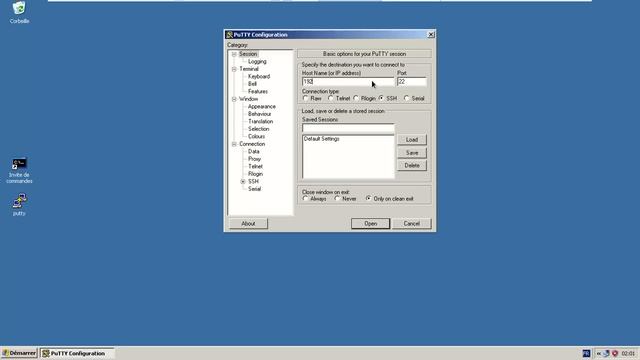This screenshot has height=360, width=640.
Task: Open the Telnet category in tree
Action: [256, 167]
